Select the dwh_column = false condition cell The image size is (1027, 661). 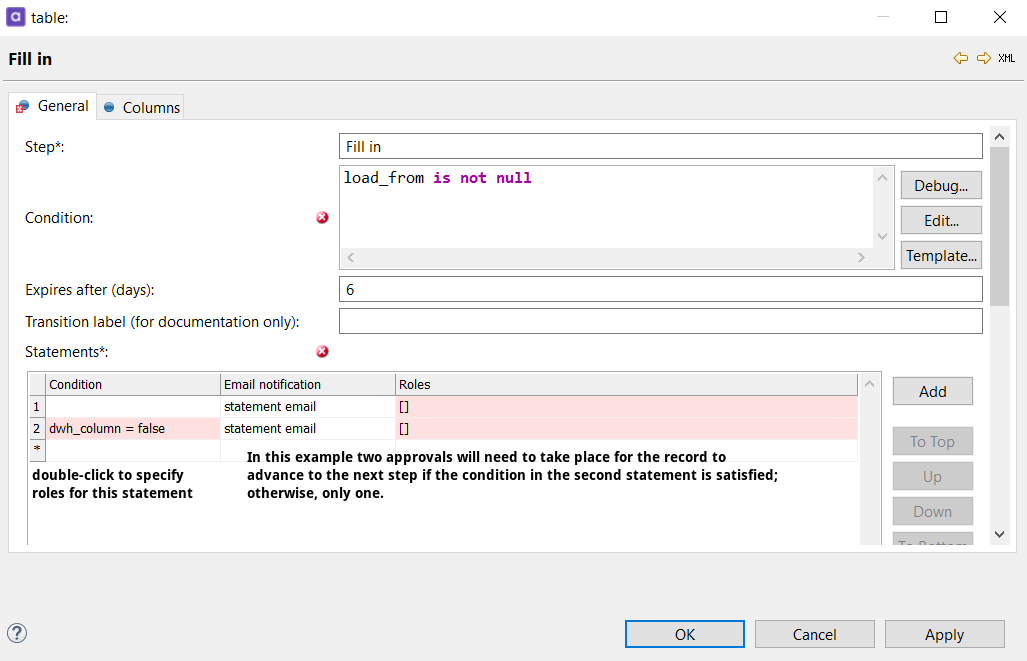tap(132, 429)
